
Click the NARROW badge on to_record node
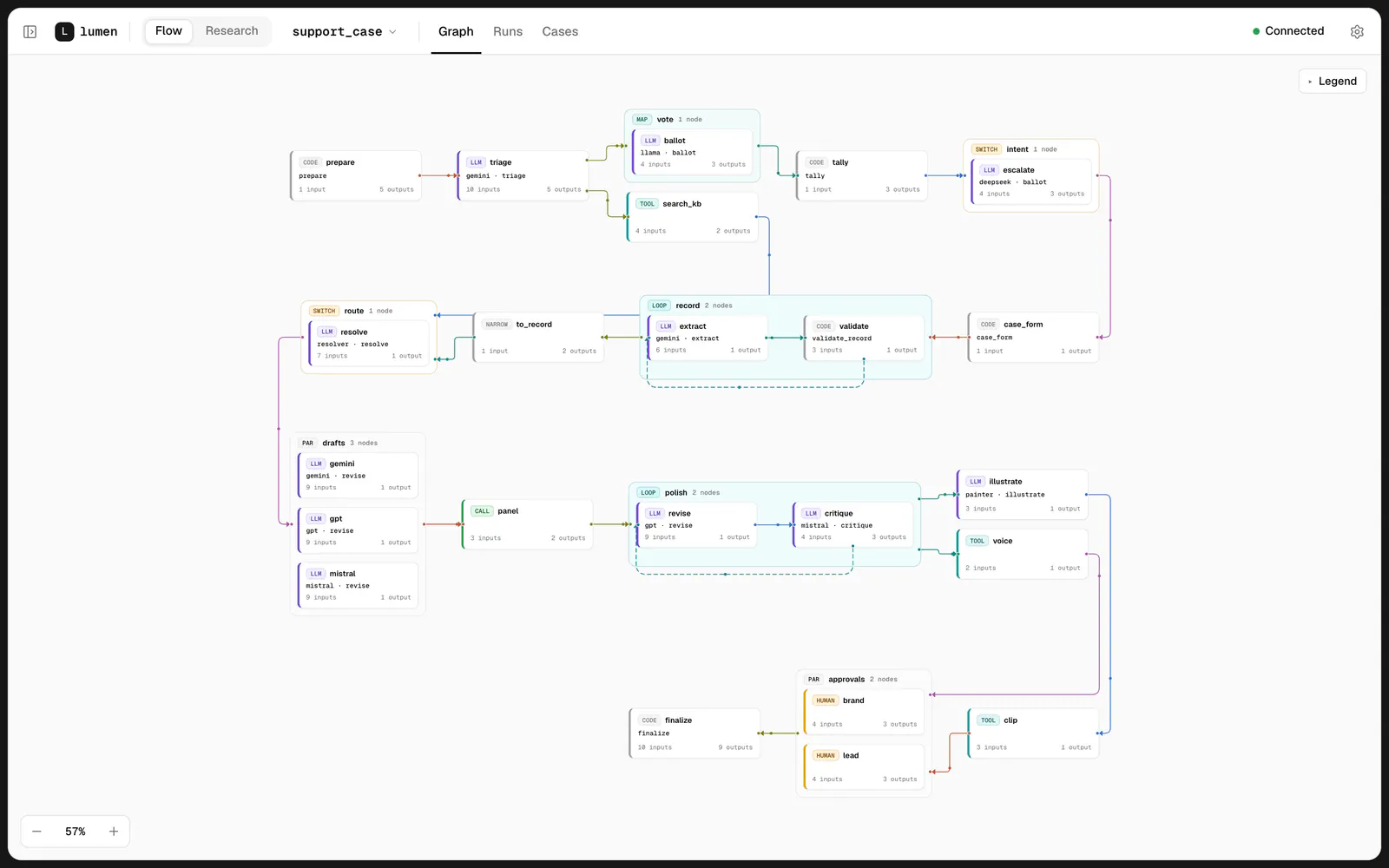(x=497, y=325)
